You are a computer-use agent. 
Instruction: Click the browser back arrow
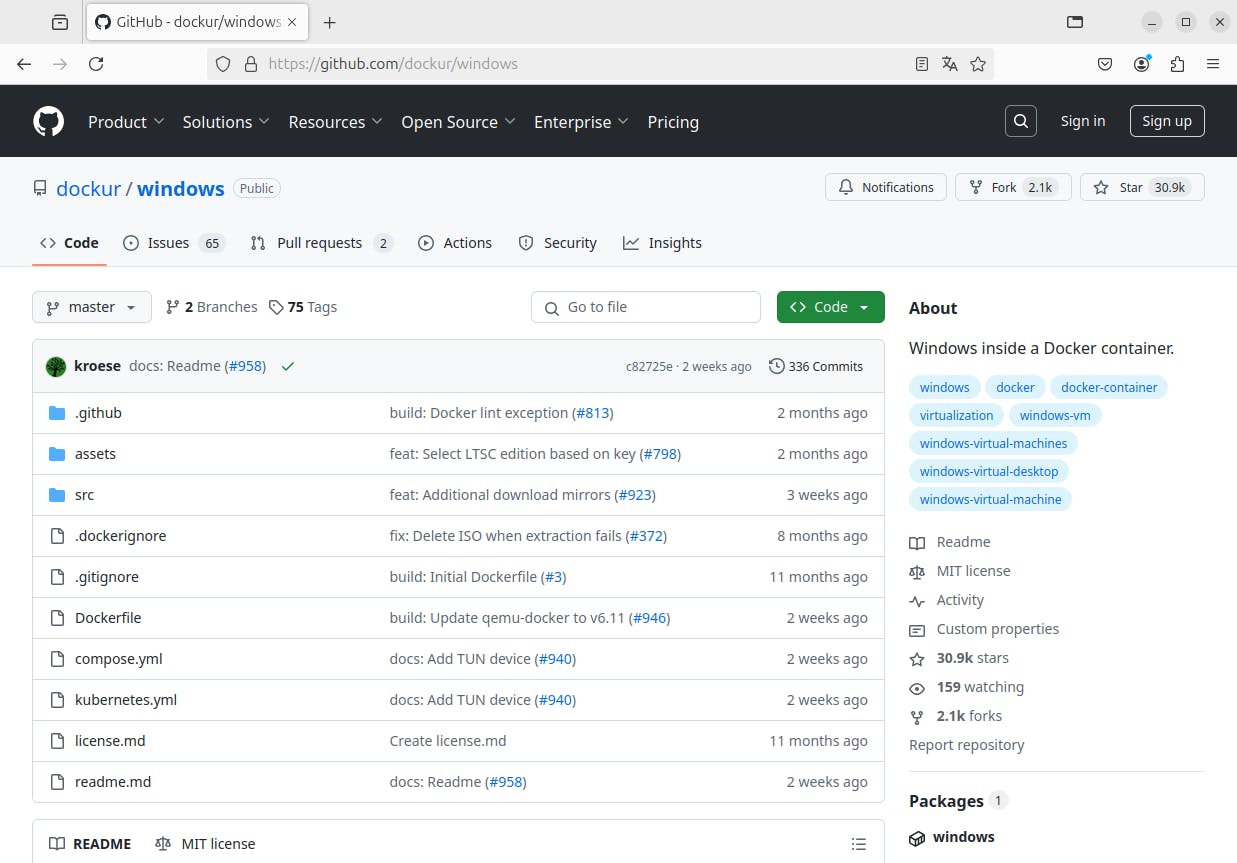click(x=24, y=64)
